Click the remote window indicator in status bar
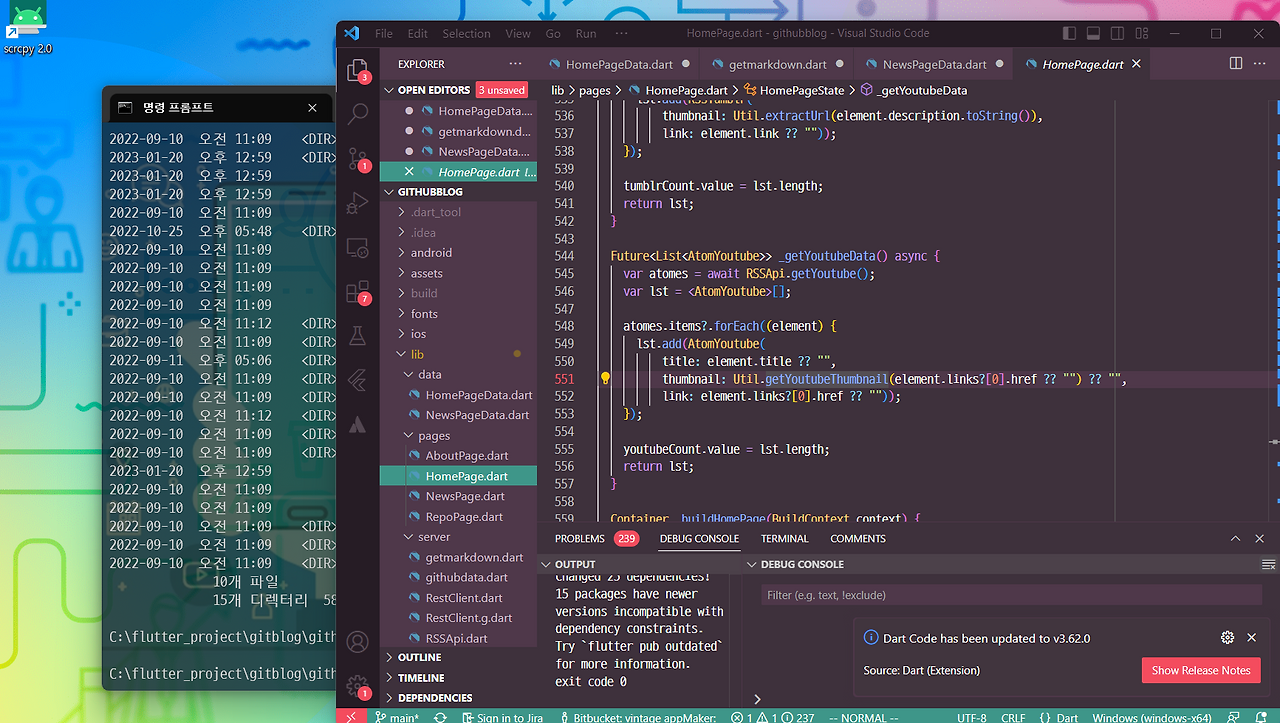This screenshot has height=723, width=1280. pos(351,716)
